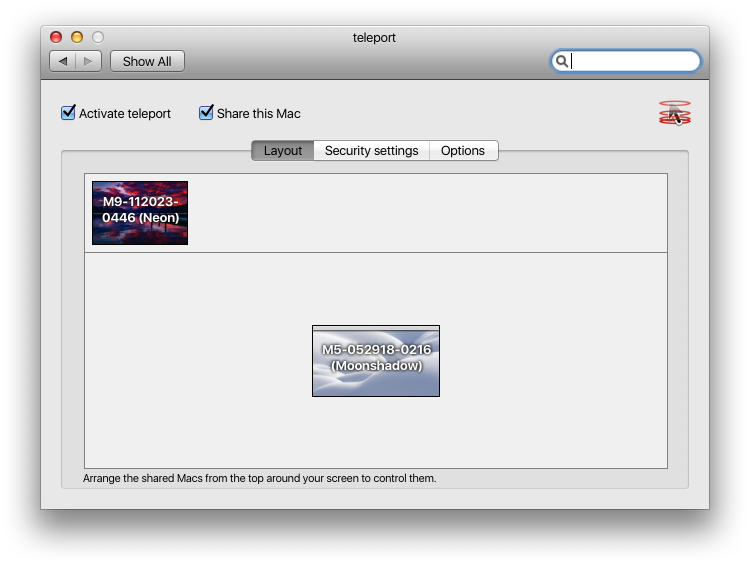Select the M9-112023-0446 (Neon) Mac thumbnail

click(x=140, y=213)
